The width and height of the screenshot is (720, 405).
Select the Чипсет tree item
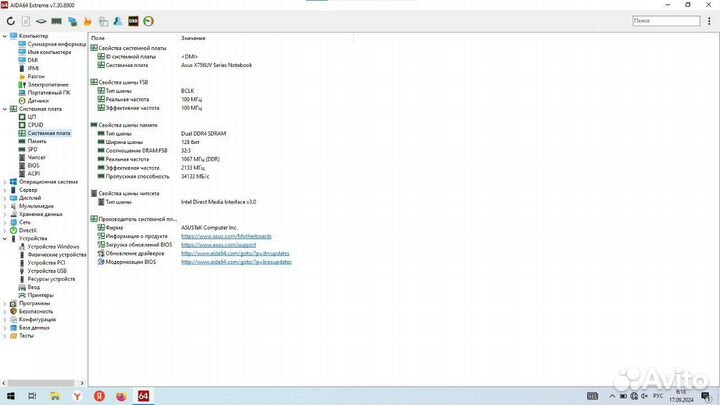[36, 157]
